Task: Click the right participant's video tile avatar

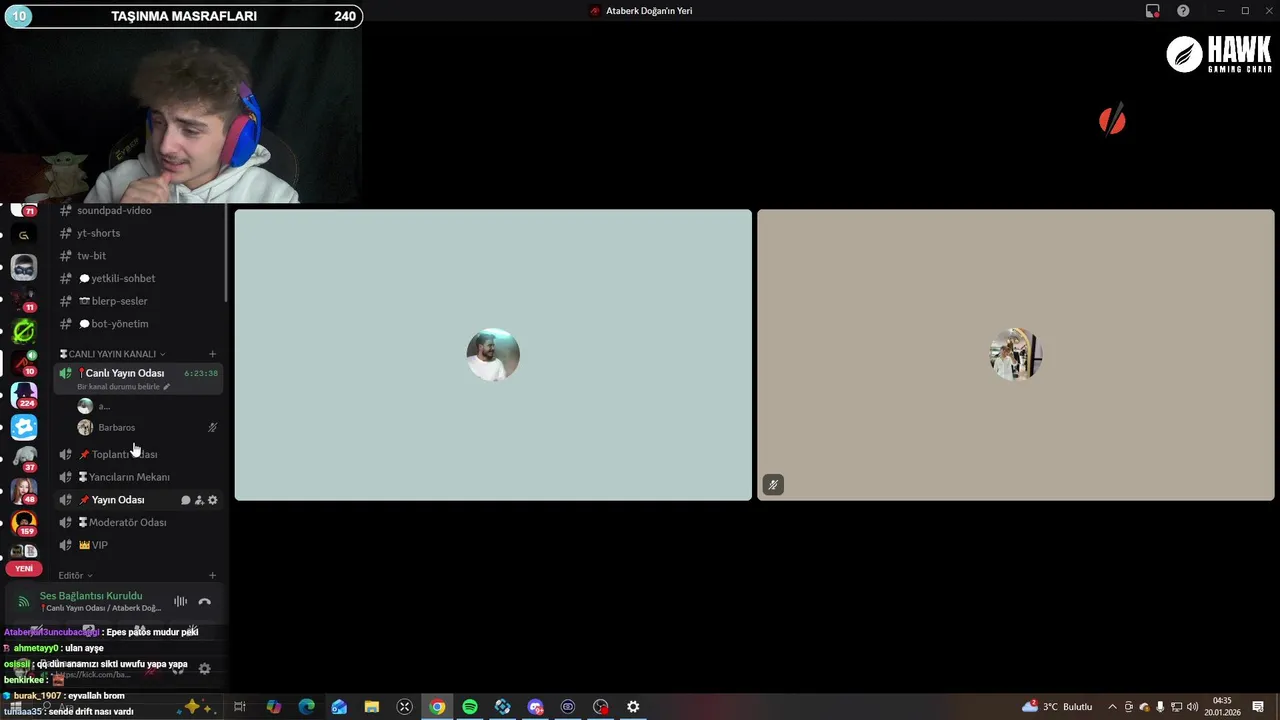Action: click(x=1016, y=355)
